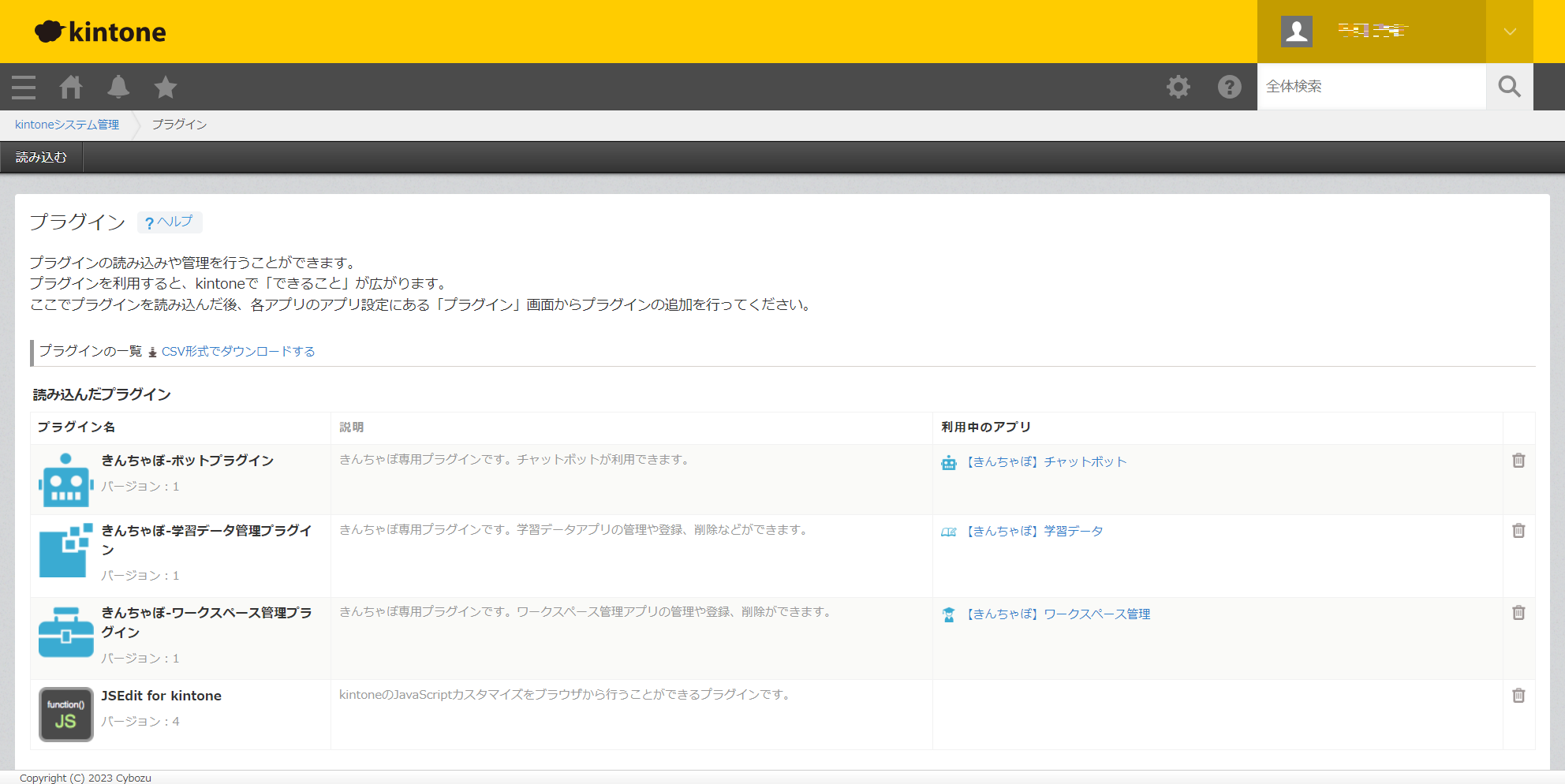Expand the user account dropdown arrow
The height and width of the screenshot is (784, 1565).
pyautogui.click(x=1509, y=32)
